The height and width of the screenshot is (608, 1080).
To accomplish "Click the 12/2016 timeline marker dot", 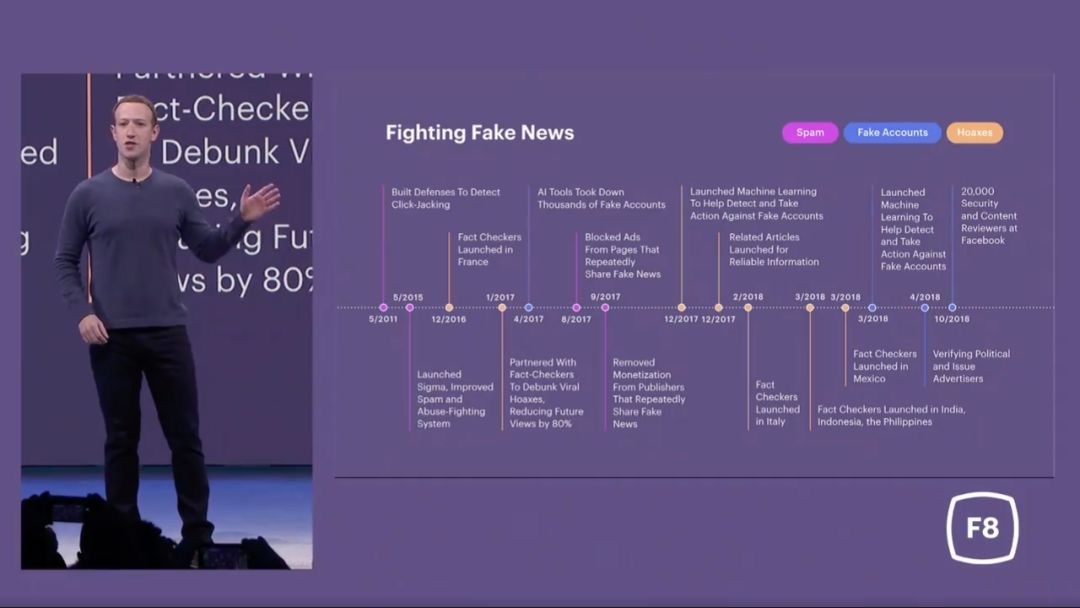I will (x=449, y=308).
